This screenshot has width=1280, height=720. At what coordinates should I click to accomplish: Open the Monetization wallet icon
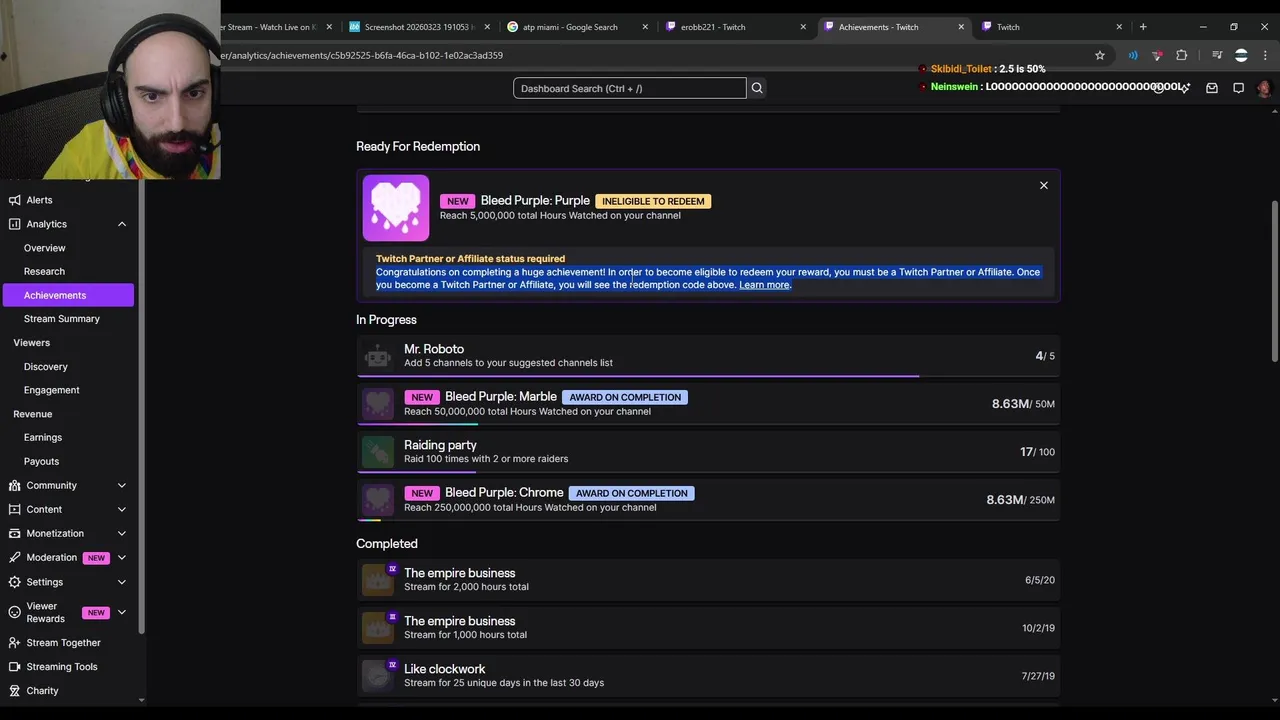(14, 533)
